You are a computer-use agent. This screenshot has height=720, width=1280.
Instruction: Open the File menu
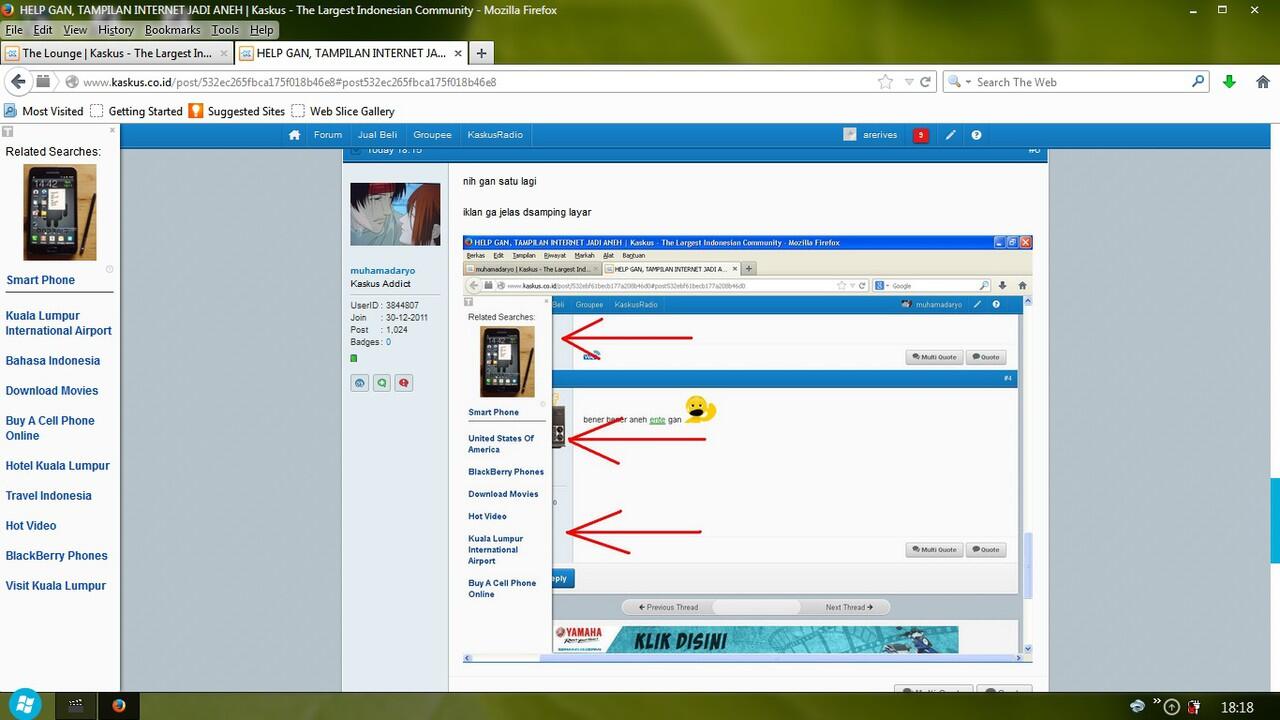[14, 30]
